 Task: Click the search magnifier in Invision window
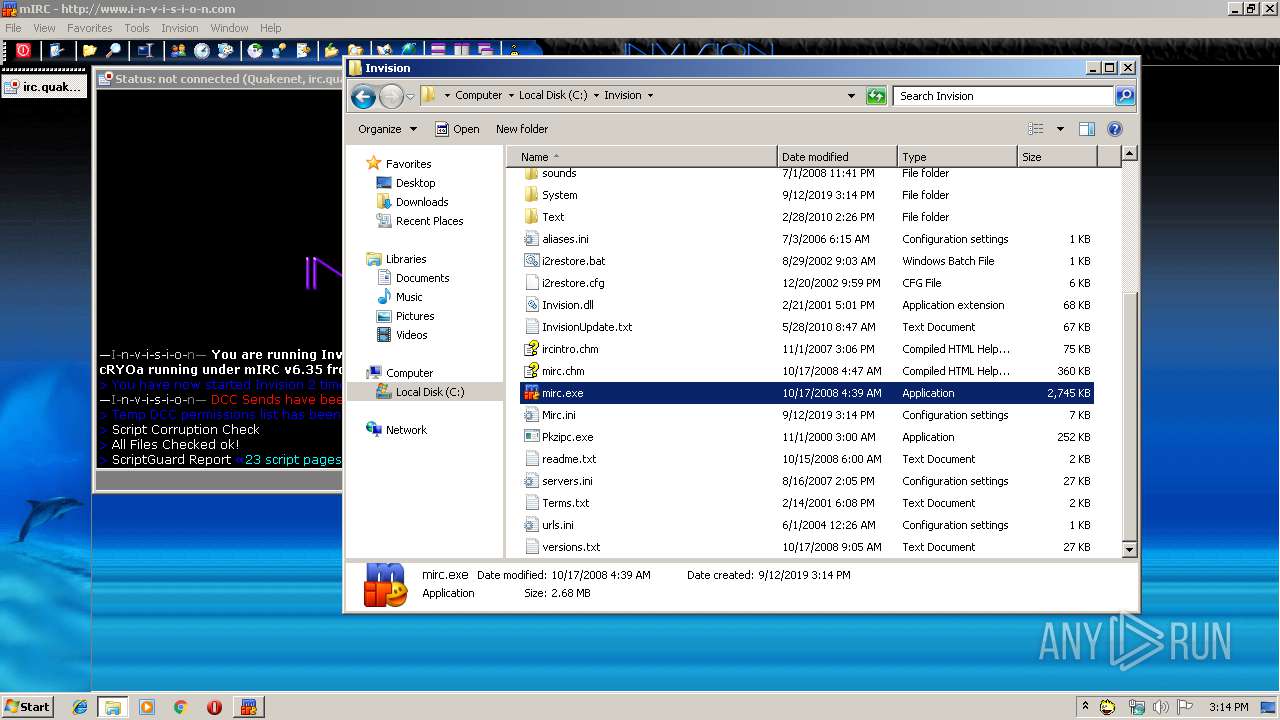1125,96
